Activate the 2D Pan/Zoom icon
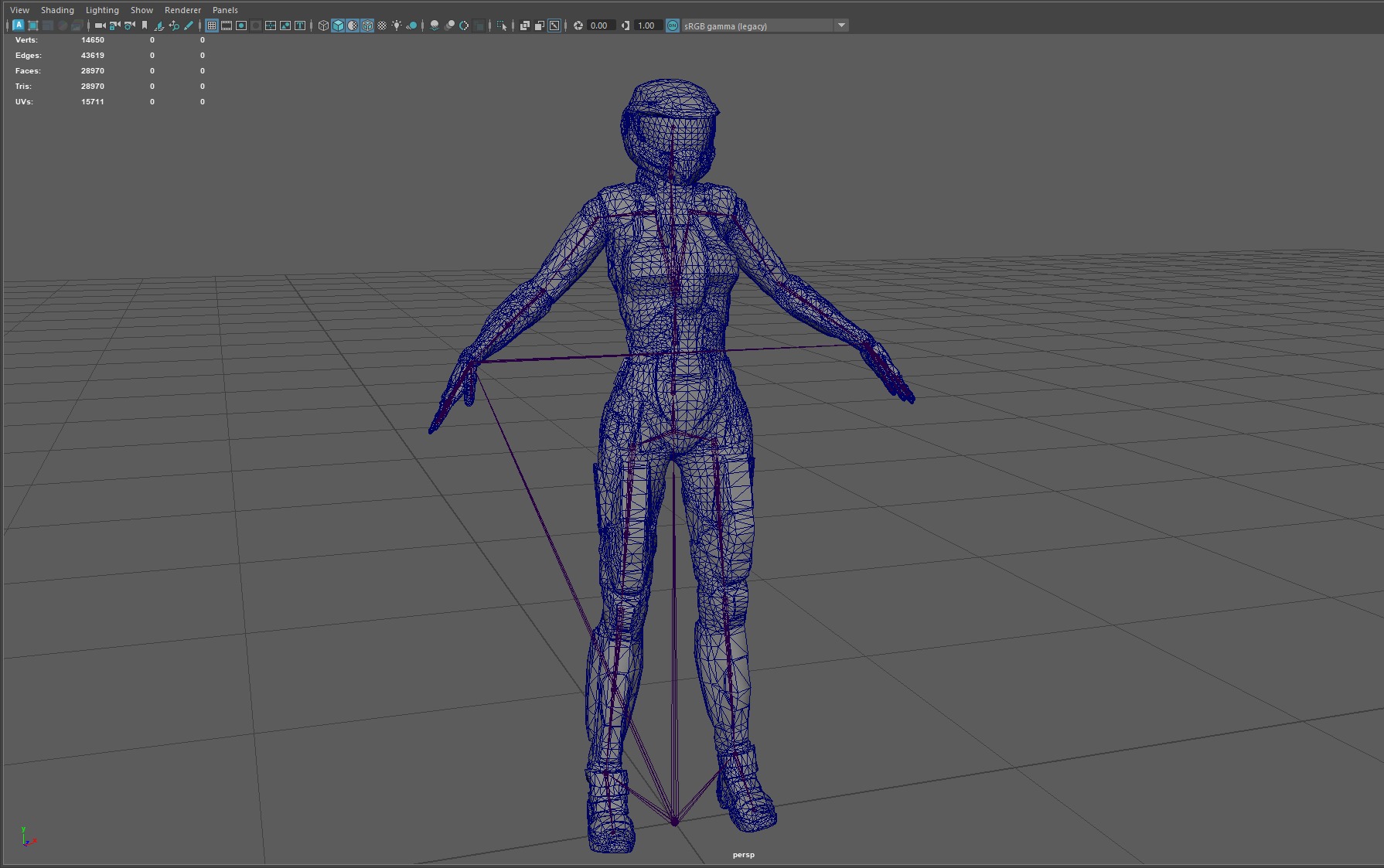Image resolution: width=1384 pixels, height=868 pixels. (x=174, y=26)
